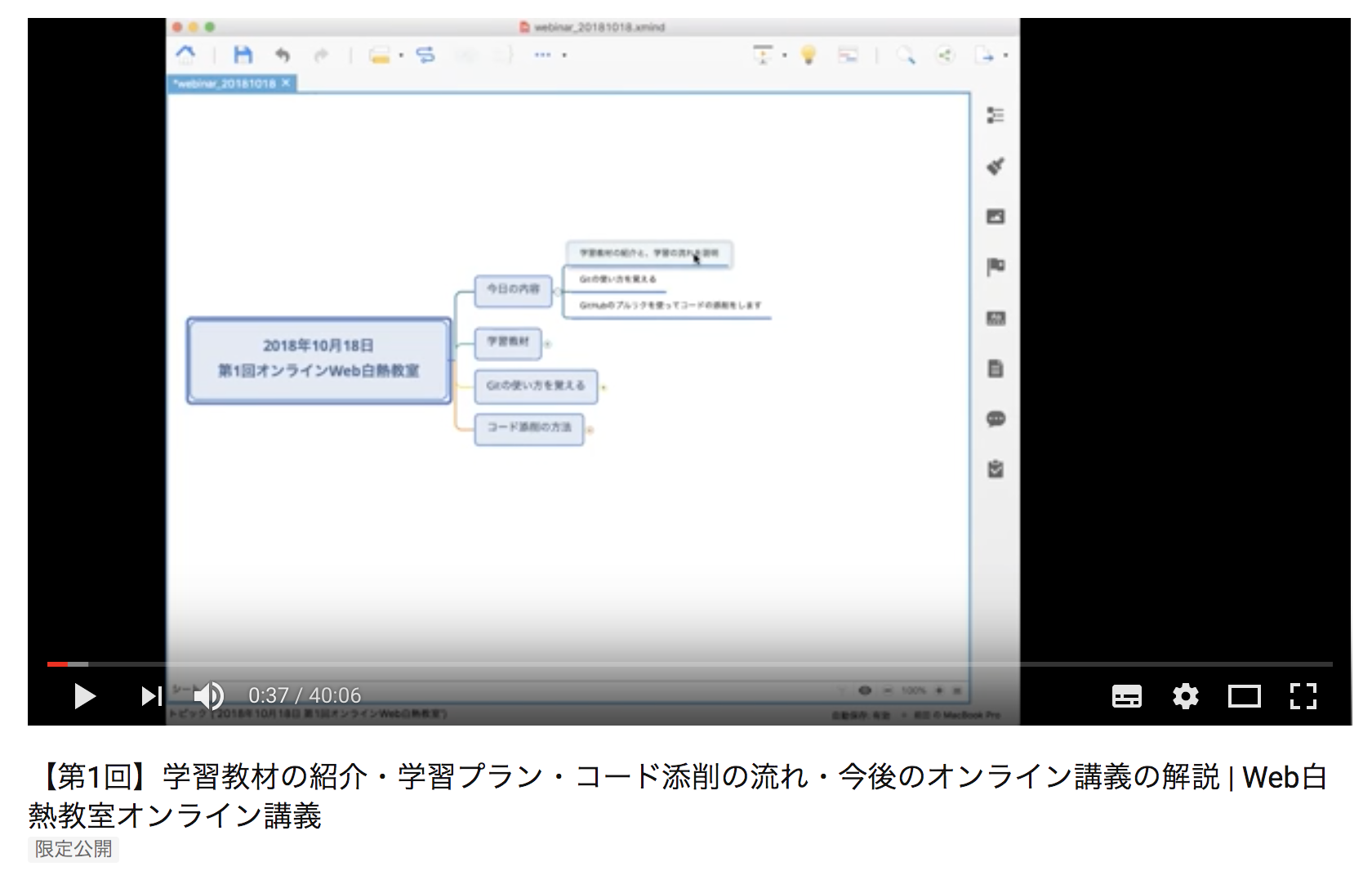Click the 0:37 / 40:06 time display
The image size is (1372, 871).
tap(305, 695)
